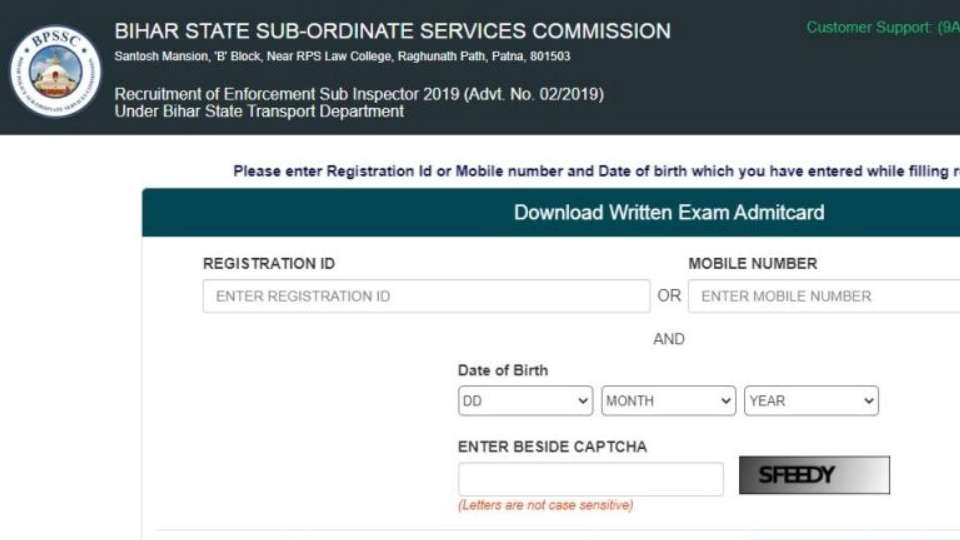Click the letters not case sensitive note

pos(545,506)
